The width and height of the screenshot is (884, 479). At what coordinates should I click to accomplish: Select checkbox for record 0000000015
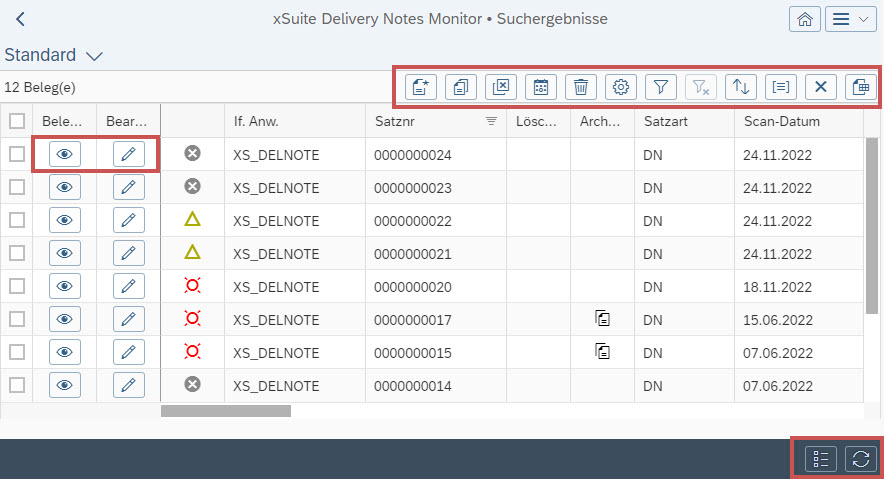17,352
